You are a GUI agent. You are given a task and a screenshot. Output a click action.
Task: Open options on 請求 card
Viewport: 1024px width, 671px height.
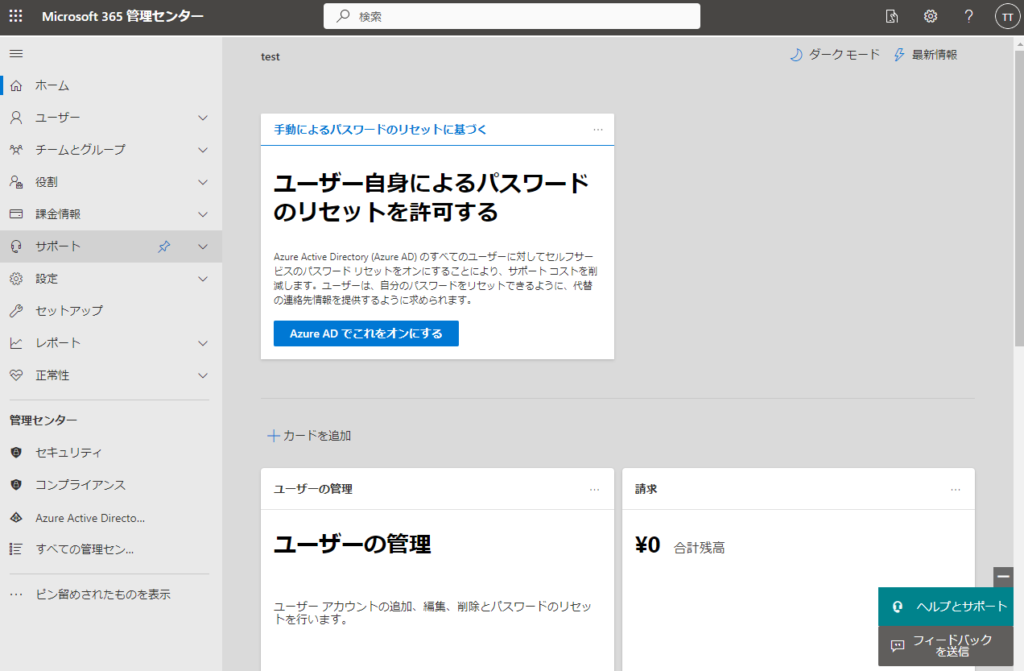[955, 489]
